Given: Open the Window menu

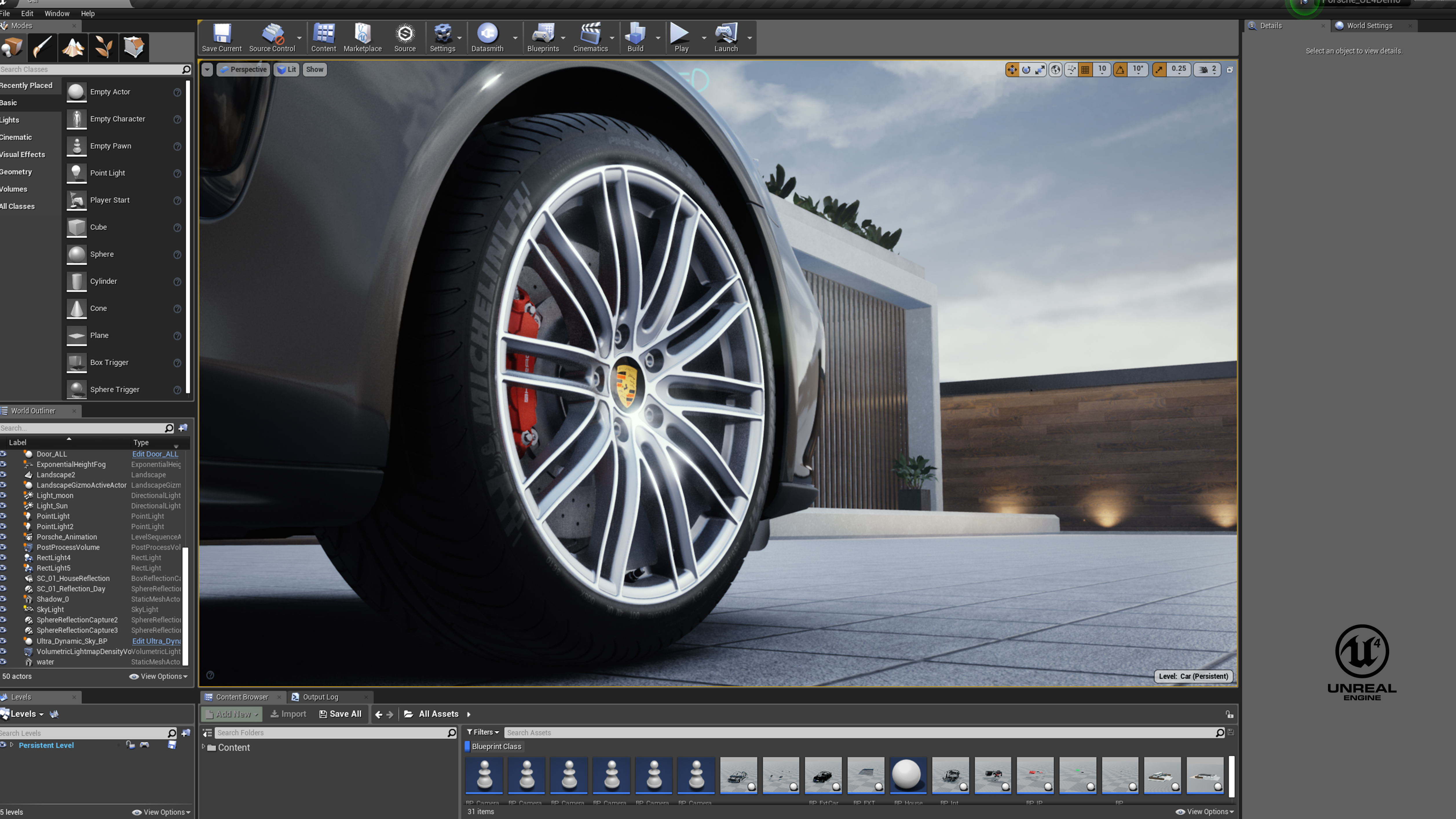Looking at the screenshot, I should (56, 13).
